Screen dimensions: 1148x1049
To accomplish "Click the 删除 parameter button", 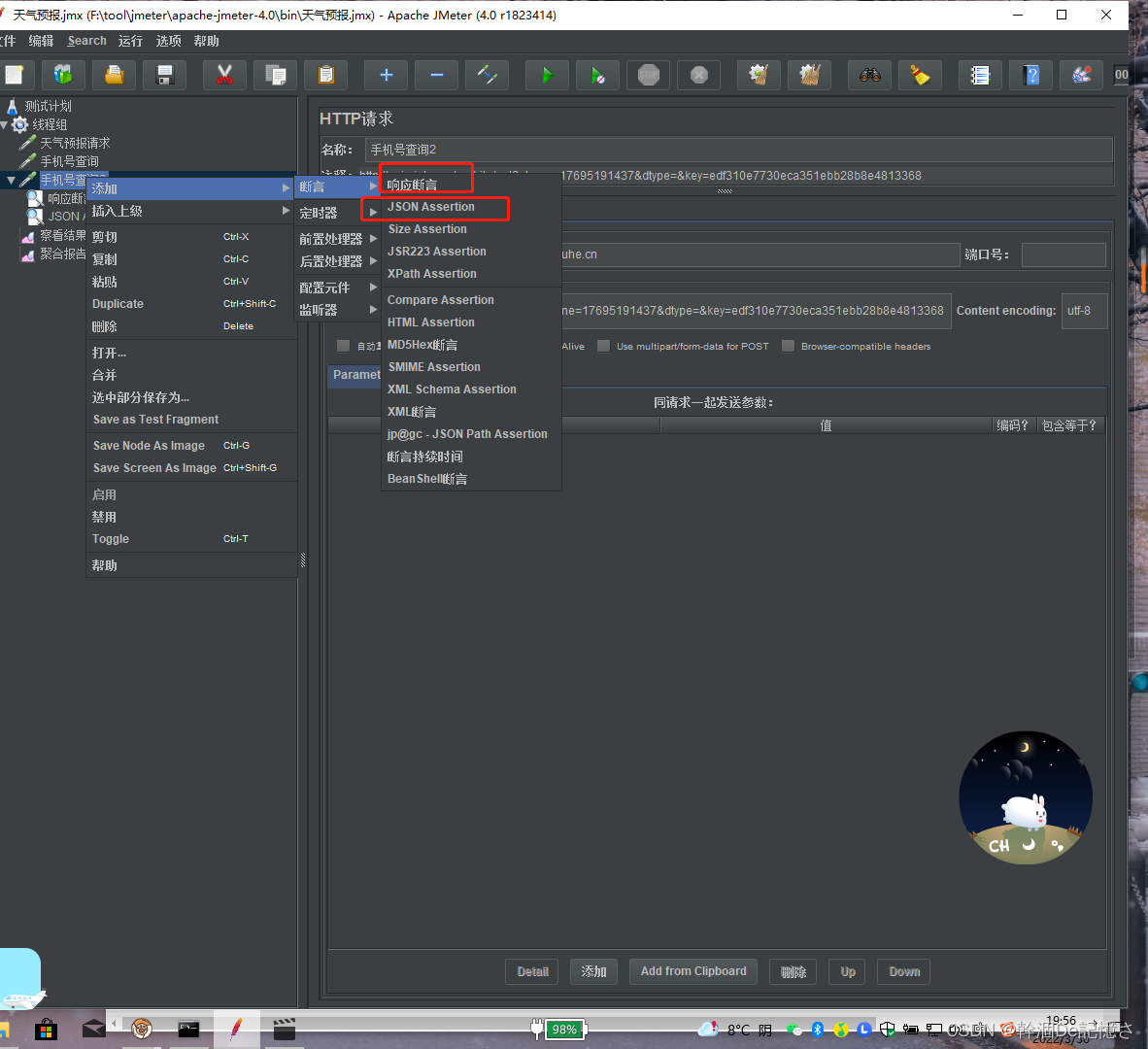I will [793, 971].
